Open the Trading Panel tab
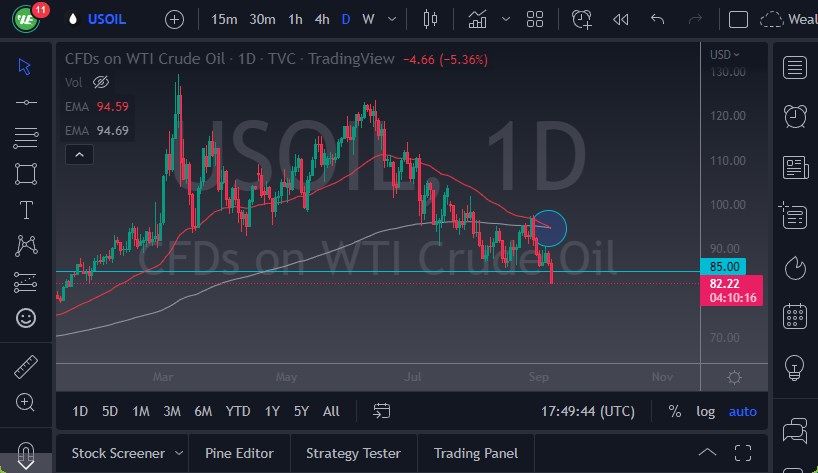Screen dimensions: 818x473 (x=476, y=453)
